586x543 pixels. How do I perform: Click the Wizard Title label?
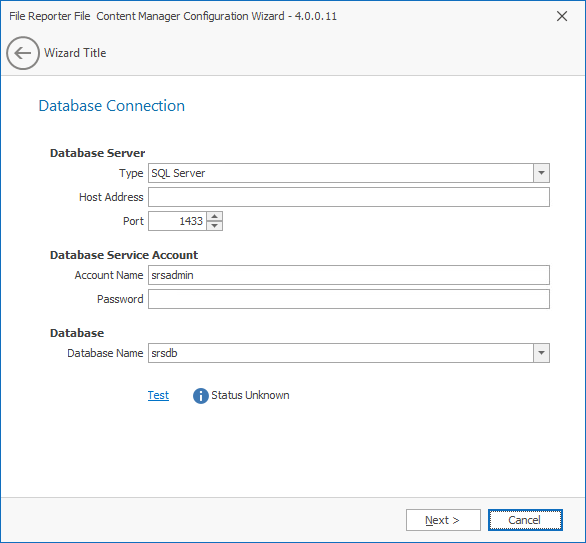pos(75,53)
